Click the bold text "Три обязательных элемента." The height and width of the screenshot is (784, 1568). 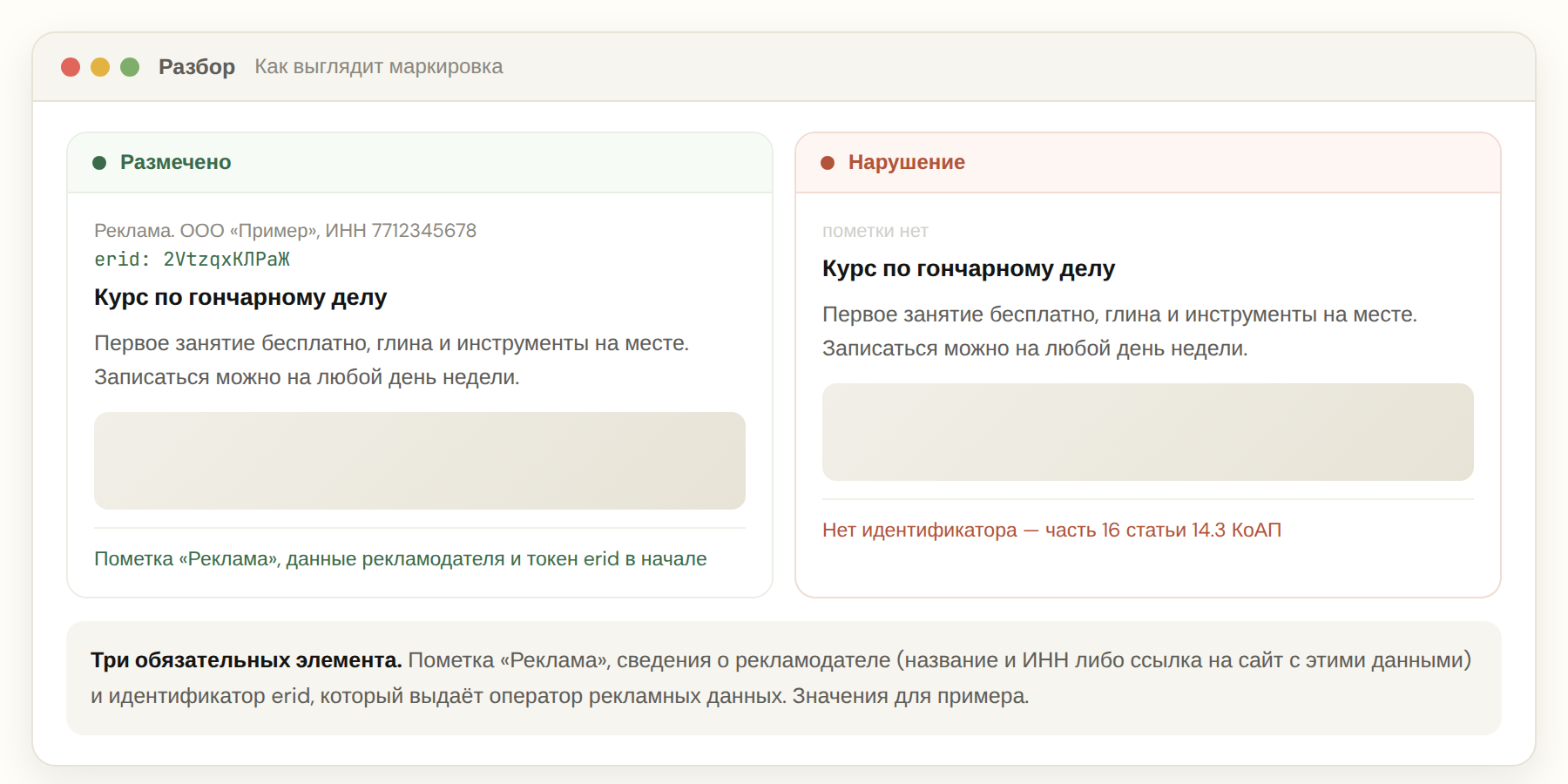(246, 660)
